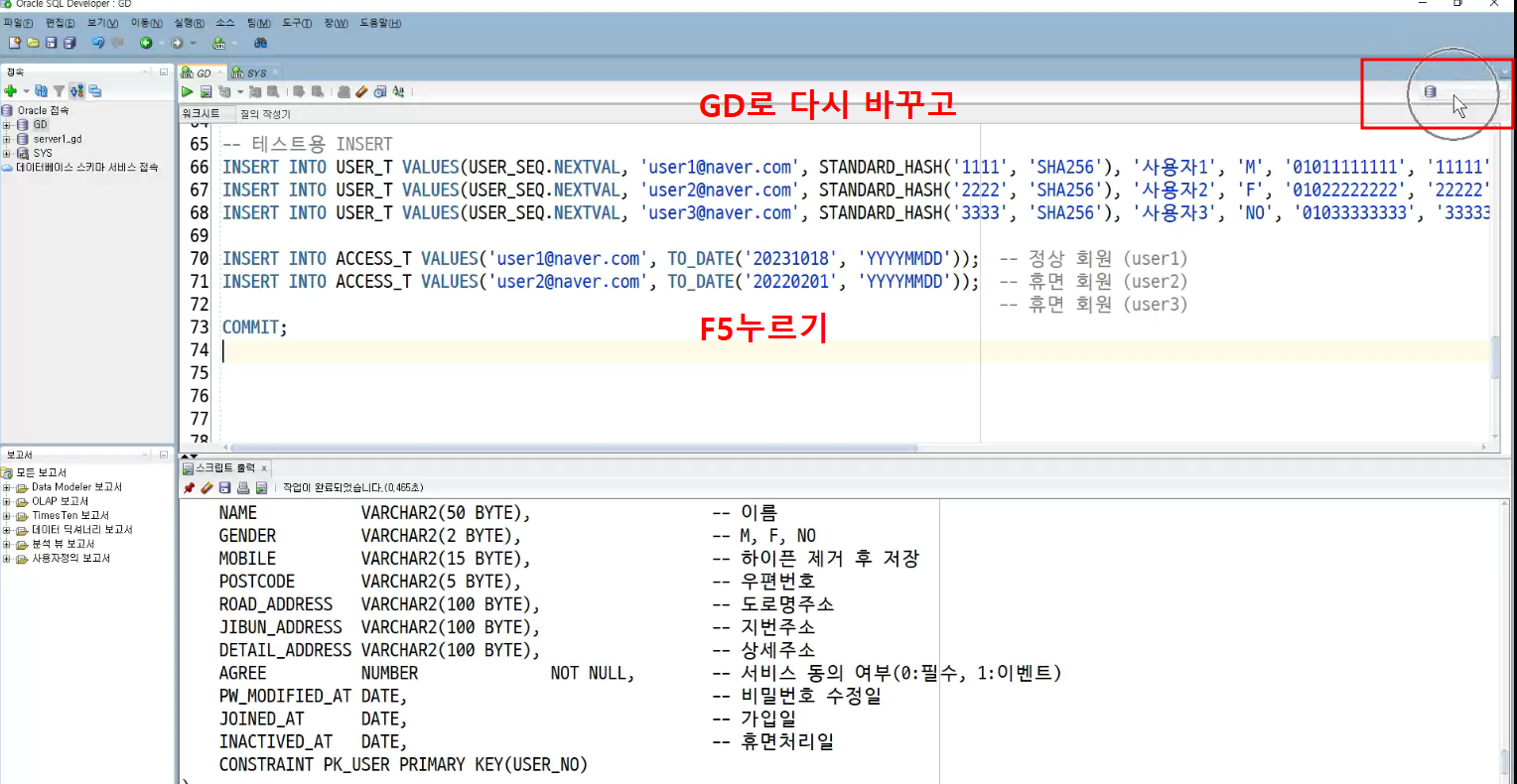This screenshot has height=784, width=1517.
Task: Select 모든 보고서 root node
Action: [x=35, y=472]
